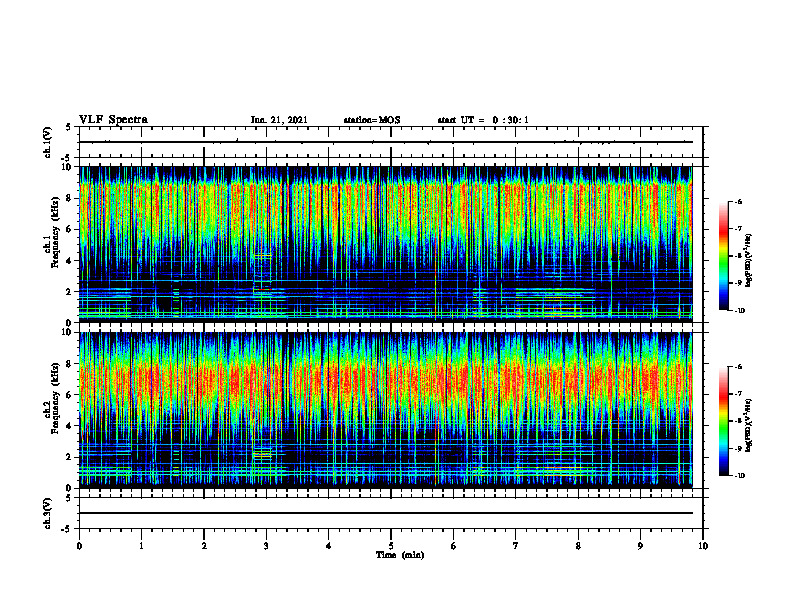Click time axis tick label "4"
The width and height of the screenshot is (792, 612).
click(x=329, y=546)
